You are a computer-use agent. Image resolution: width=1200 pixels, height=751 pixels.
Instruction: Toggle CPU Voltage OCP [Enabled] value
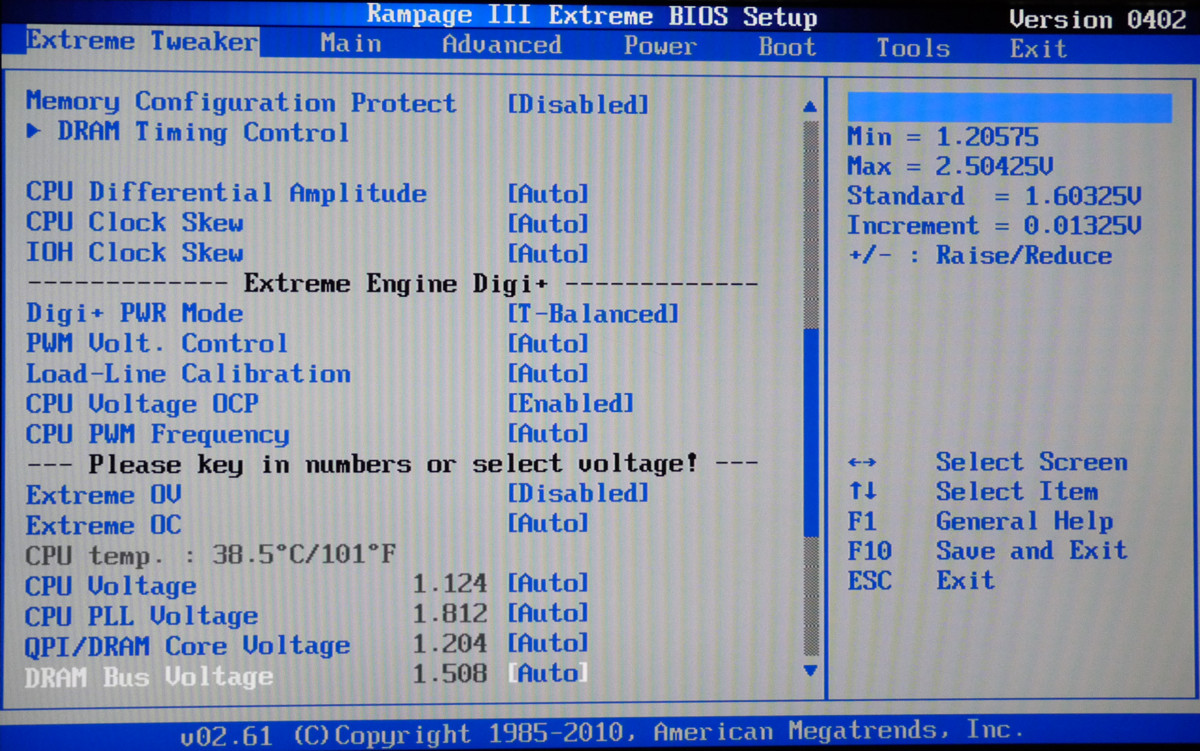(570, 404)
